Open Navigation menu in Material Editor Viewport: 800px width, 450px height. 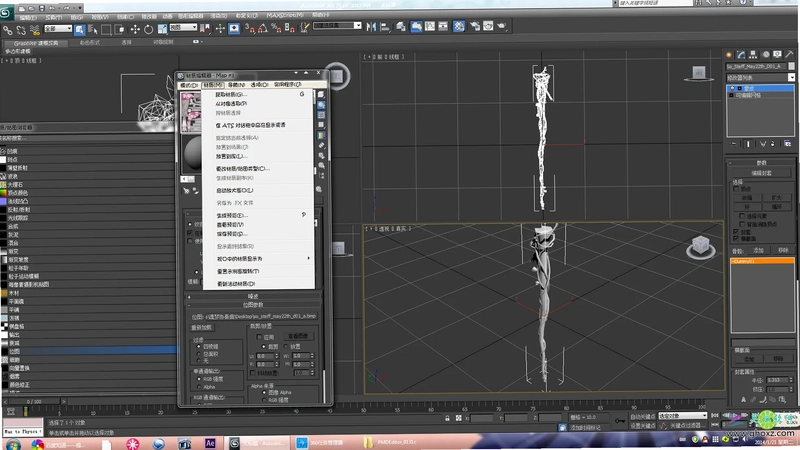(x=236, y=85)
